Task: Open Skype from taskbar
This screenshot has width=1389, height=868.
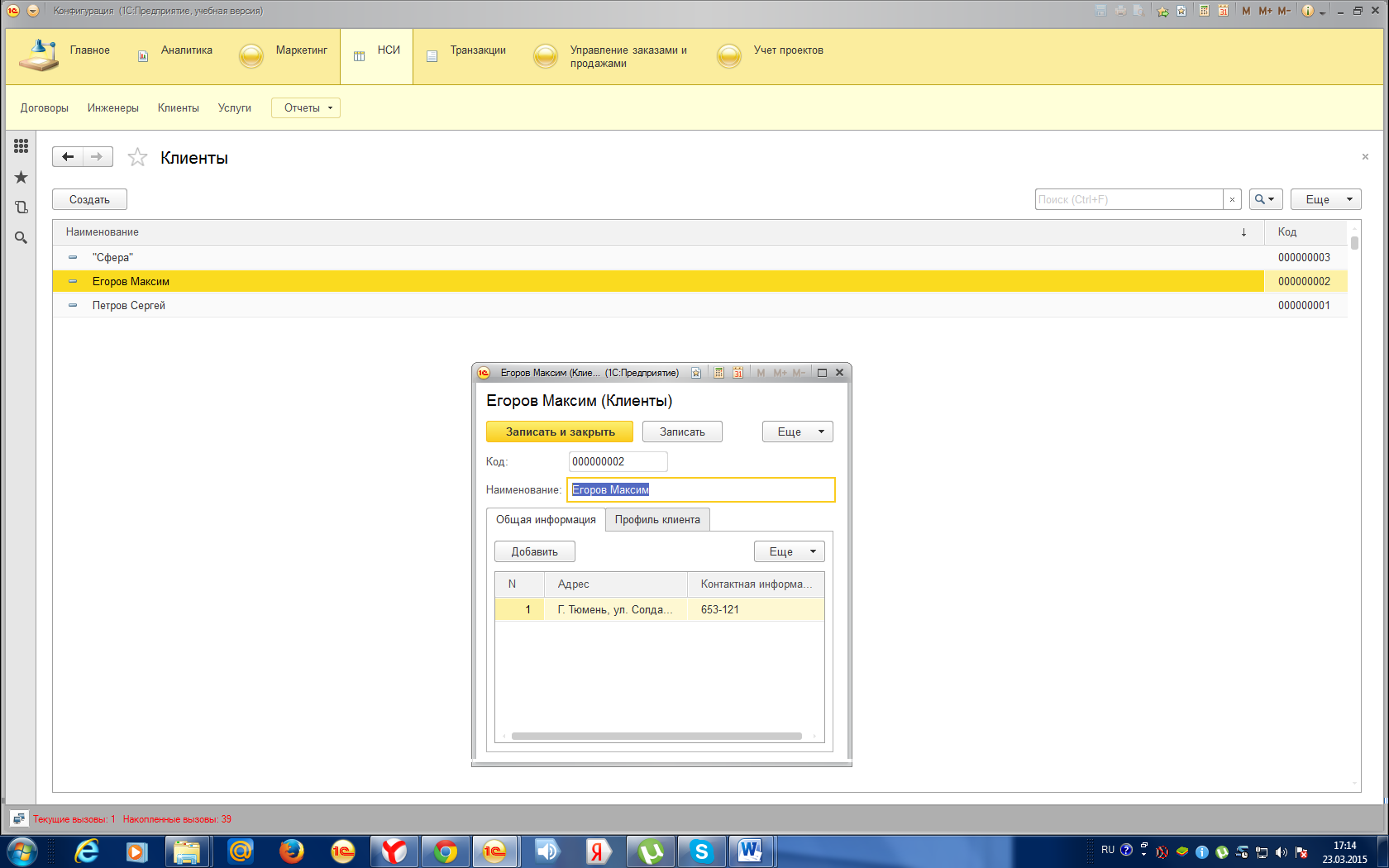Action: 701,851
